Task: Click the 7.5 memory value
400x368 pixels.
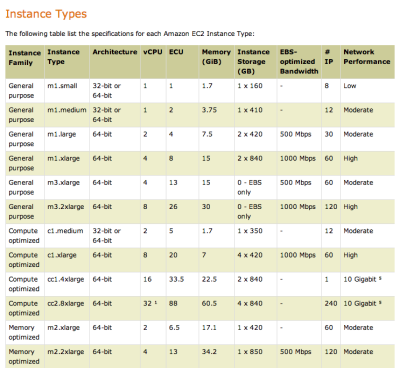Action: click(207, 134)
